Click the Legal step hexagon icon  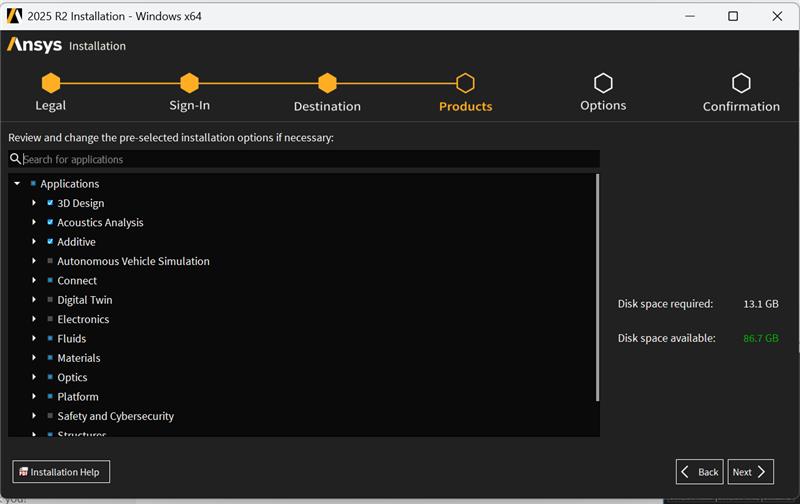click(x=51, y=83)
